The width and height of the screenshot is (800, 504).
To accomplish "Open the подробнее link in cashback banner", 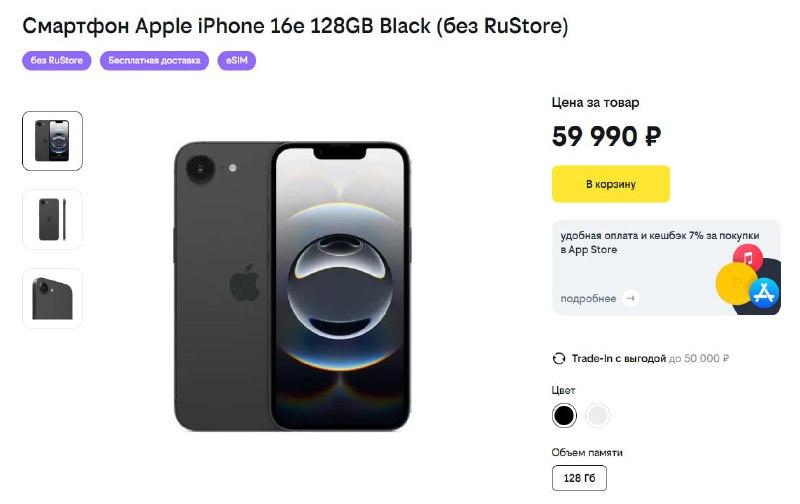I will point(588,298).
